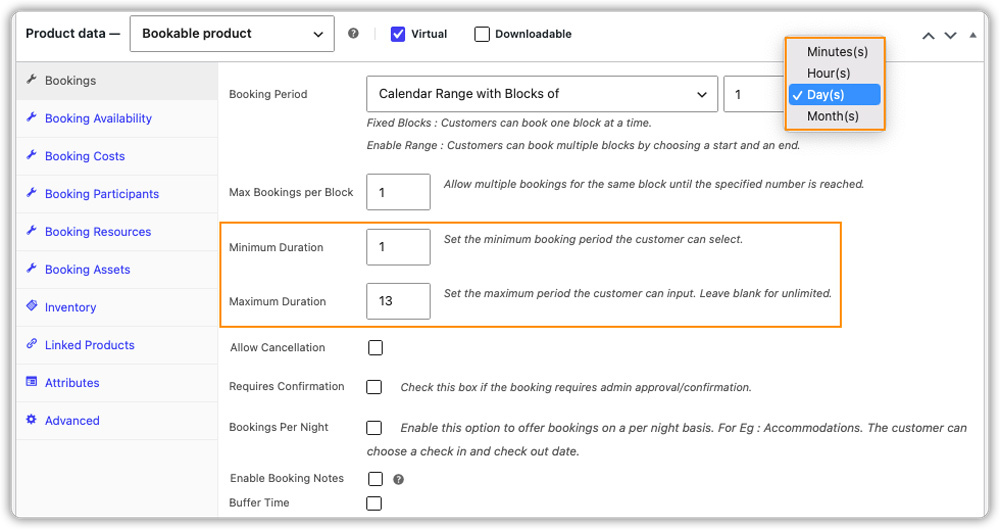Tick Enable Booking Notes checkbox
Image resolution: width=1000 pixels, height=530 pixels.
coord(376,479)
